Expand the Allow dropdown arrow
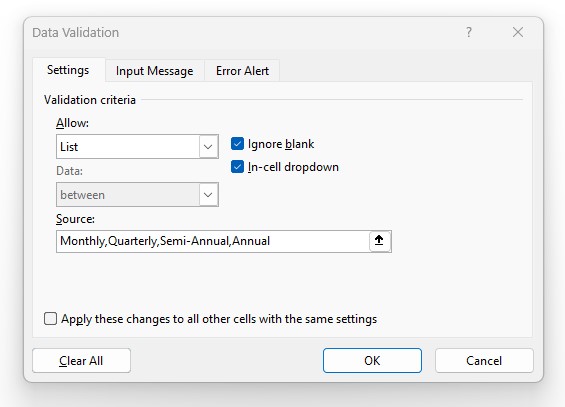Image resolution: width=565 pixels, height=407 pixels. 208,147
